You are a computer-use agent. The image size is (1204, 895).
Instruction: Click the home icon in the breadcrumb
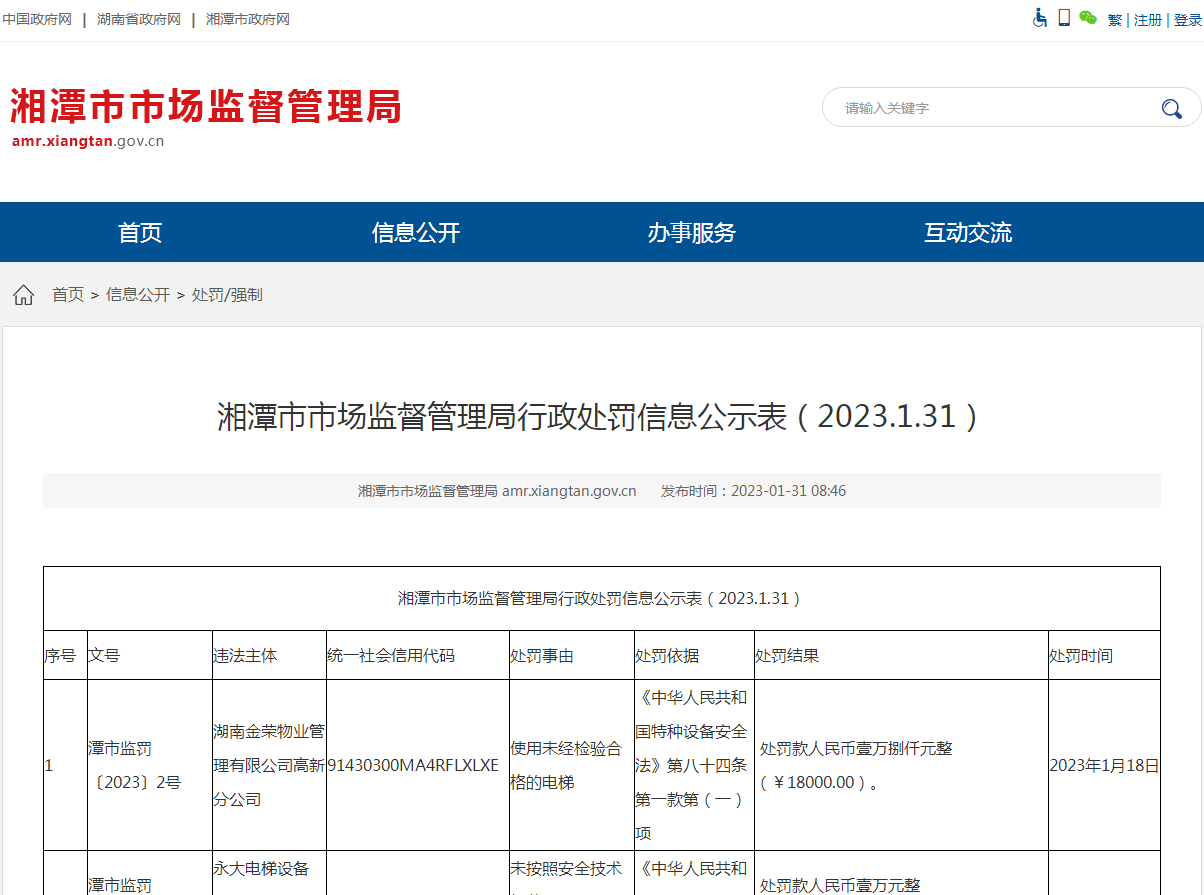click(22, 293)
